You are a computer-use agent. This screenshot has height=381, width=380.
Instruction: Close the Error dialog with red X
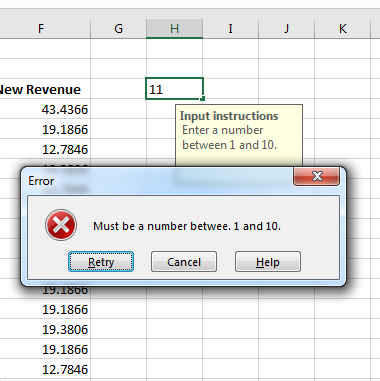[317, 176]
